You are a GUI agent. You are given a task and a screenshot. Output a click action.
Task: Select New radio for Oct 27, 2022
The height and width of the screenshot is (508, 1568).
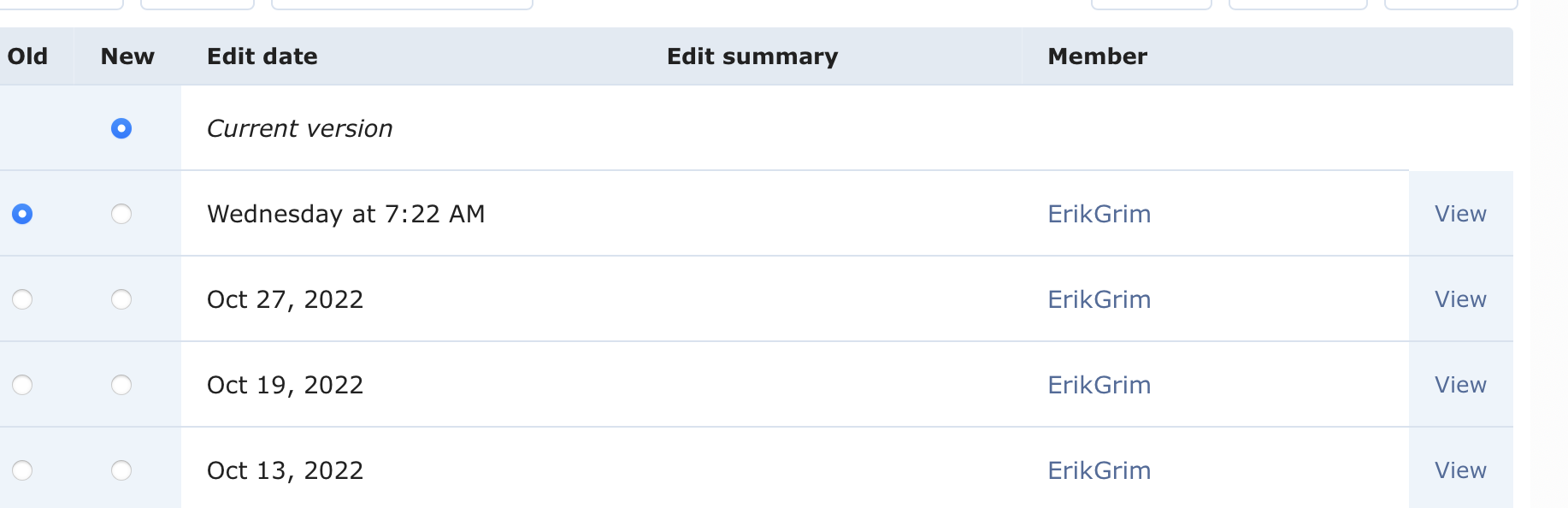click(x=121, y=299)
